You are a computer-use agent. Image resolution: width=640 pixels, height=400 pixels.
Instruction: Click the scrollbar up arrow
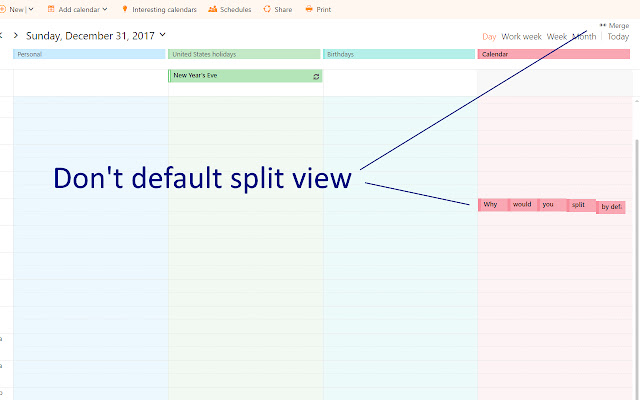637,101
